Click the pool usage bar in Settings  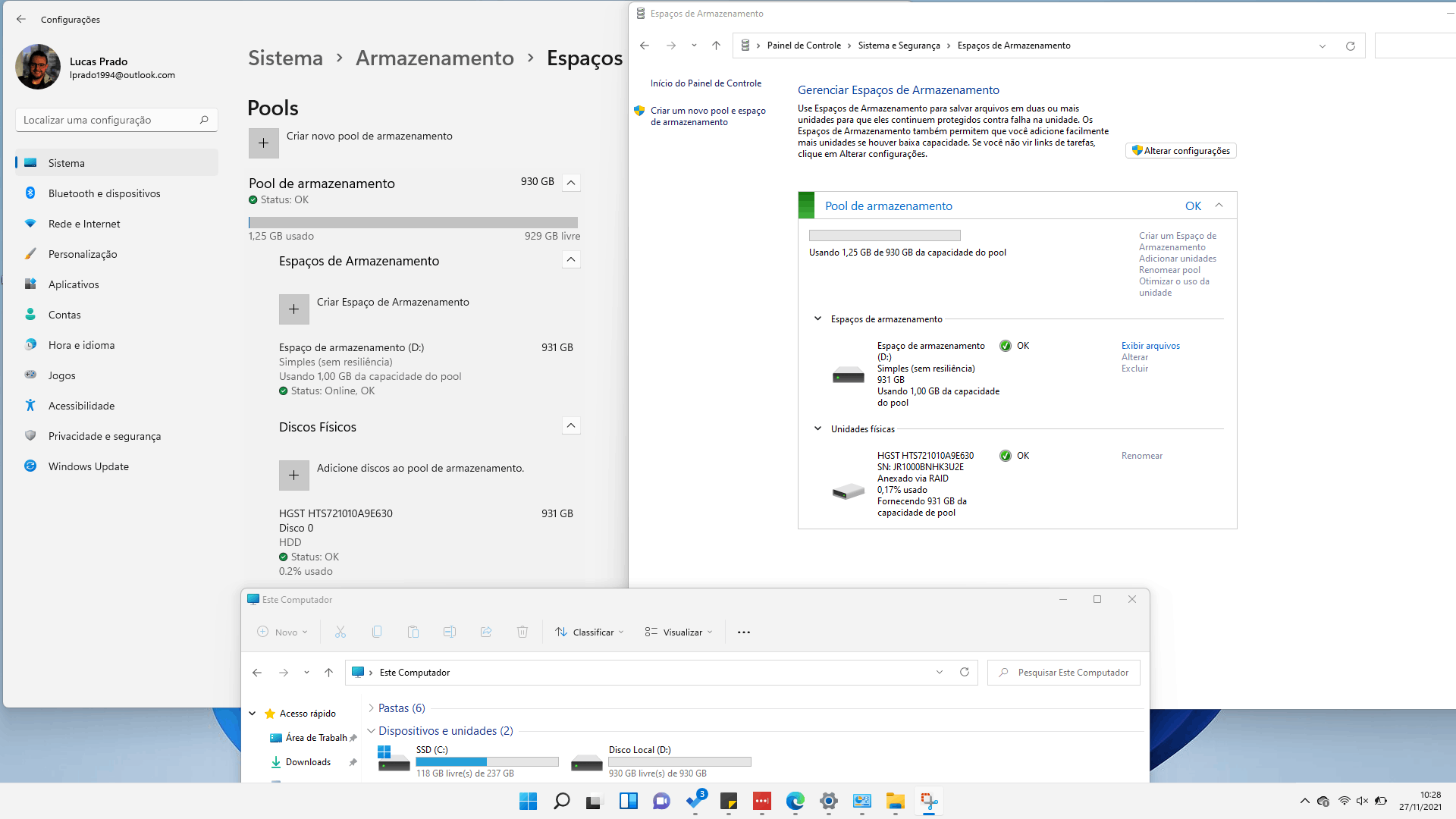[413, 223]
